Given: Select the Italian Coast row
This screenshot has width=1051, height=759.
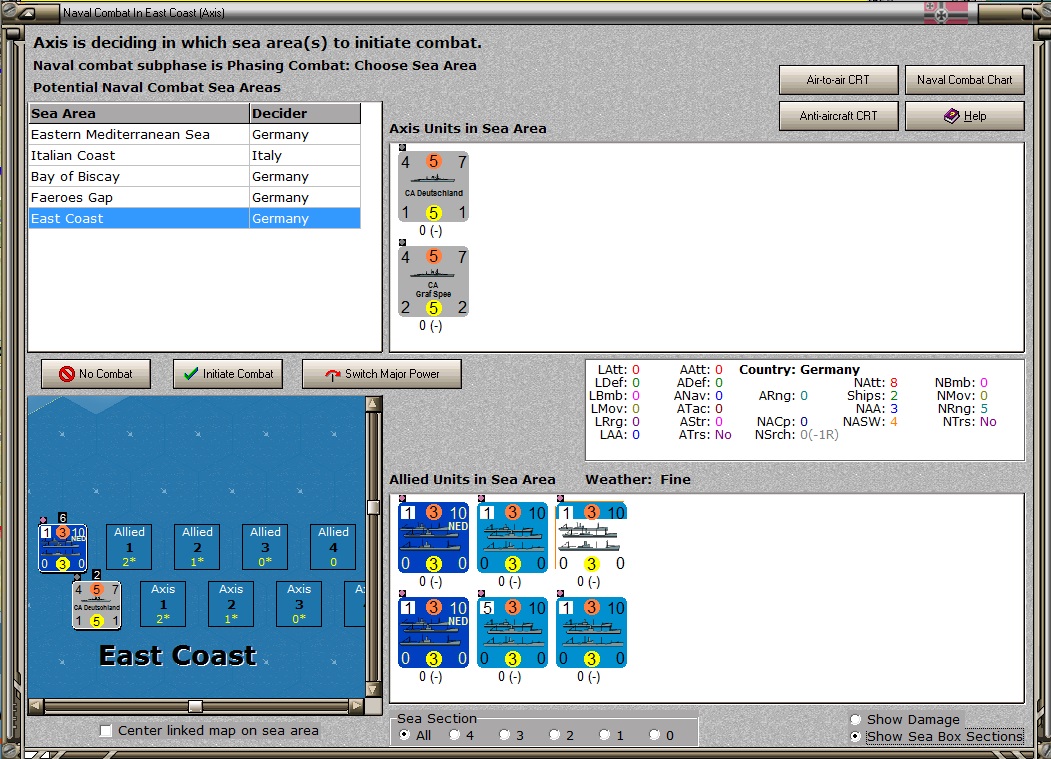Looking at the screenshot, I should (195, 156).
